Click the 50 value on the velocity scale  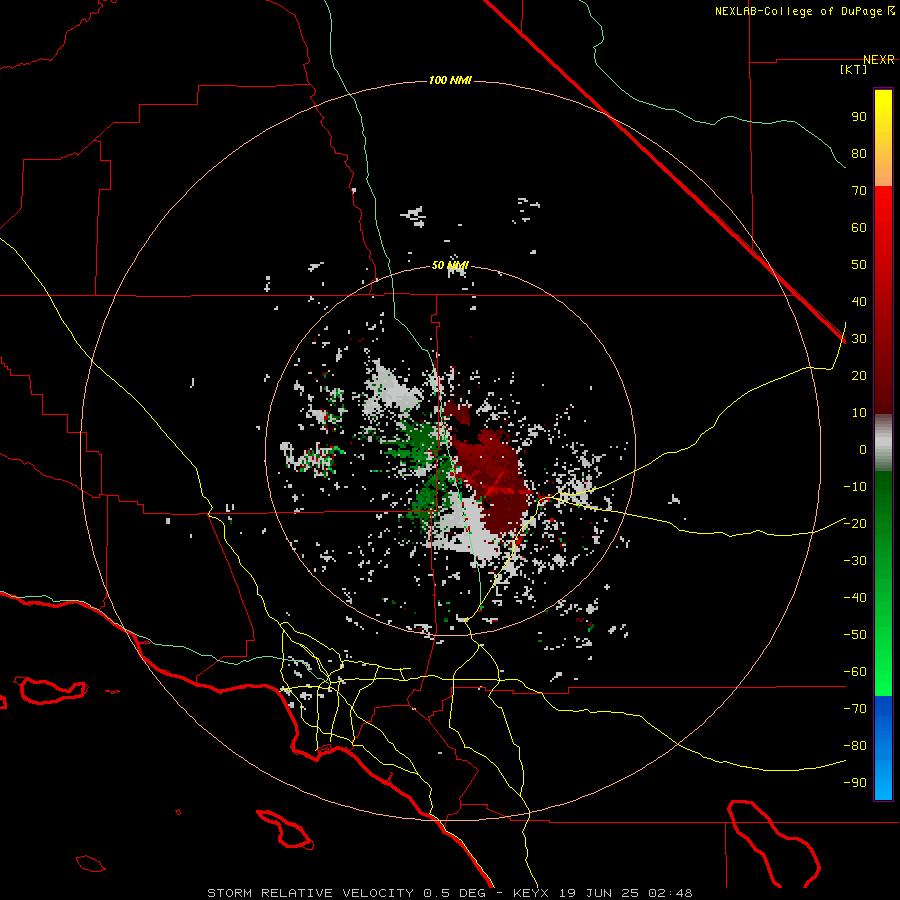coord(859,265)
